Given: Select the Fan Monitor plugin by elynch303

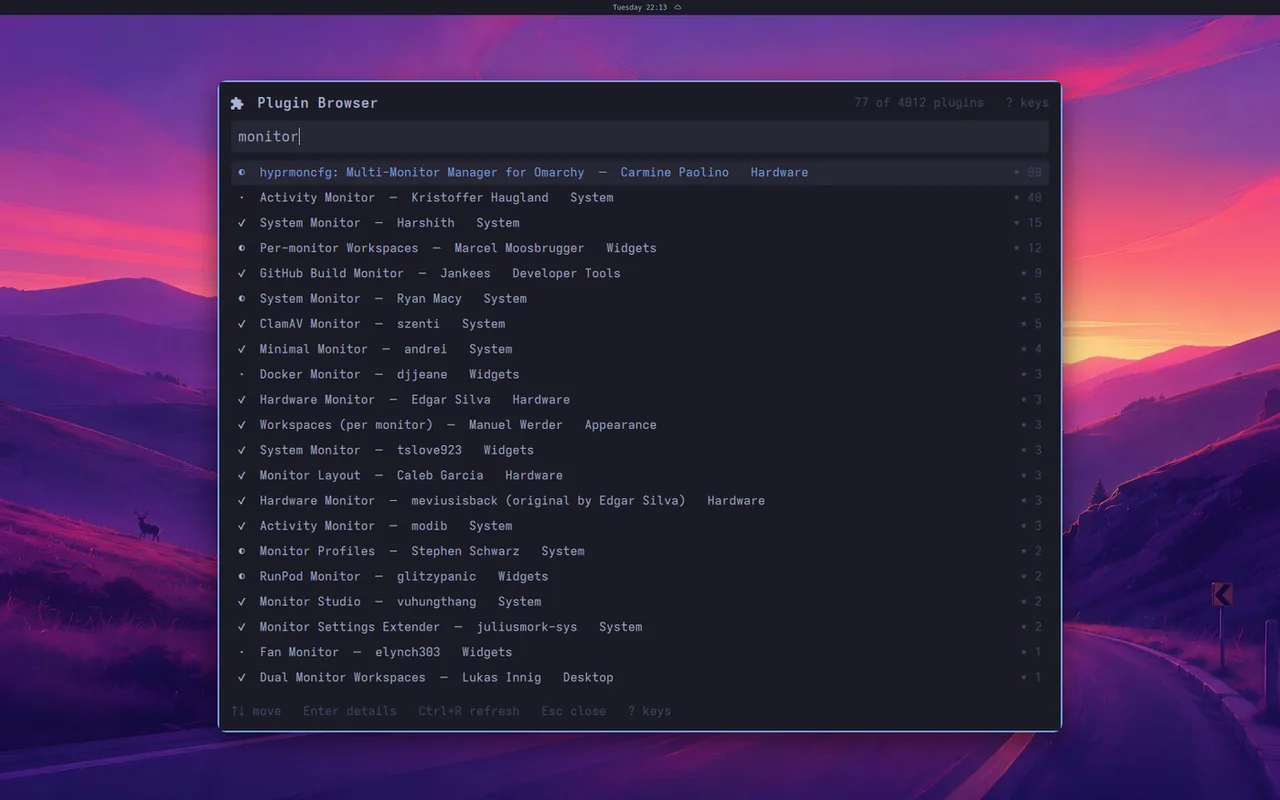Looking at the screenshot, I should (x=640, y=652).
